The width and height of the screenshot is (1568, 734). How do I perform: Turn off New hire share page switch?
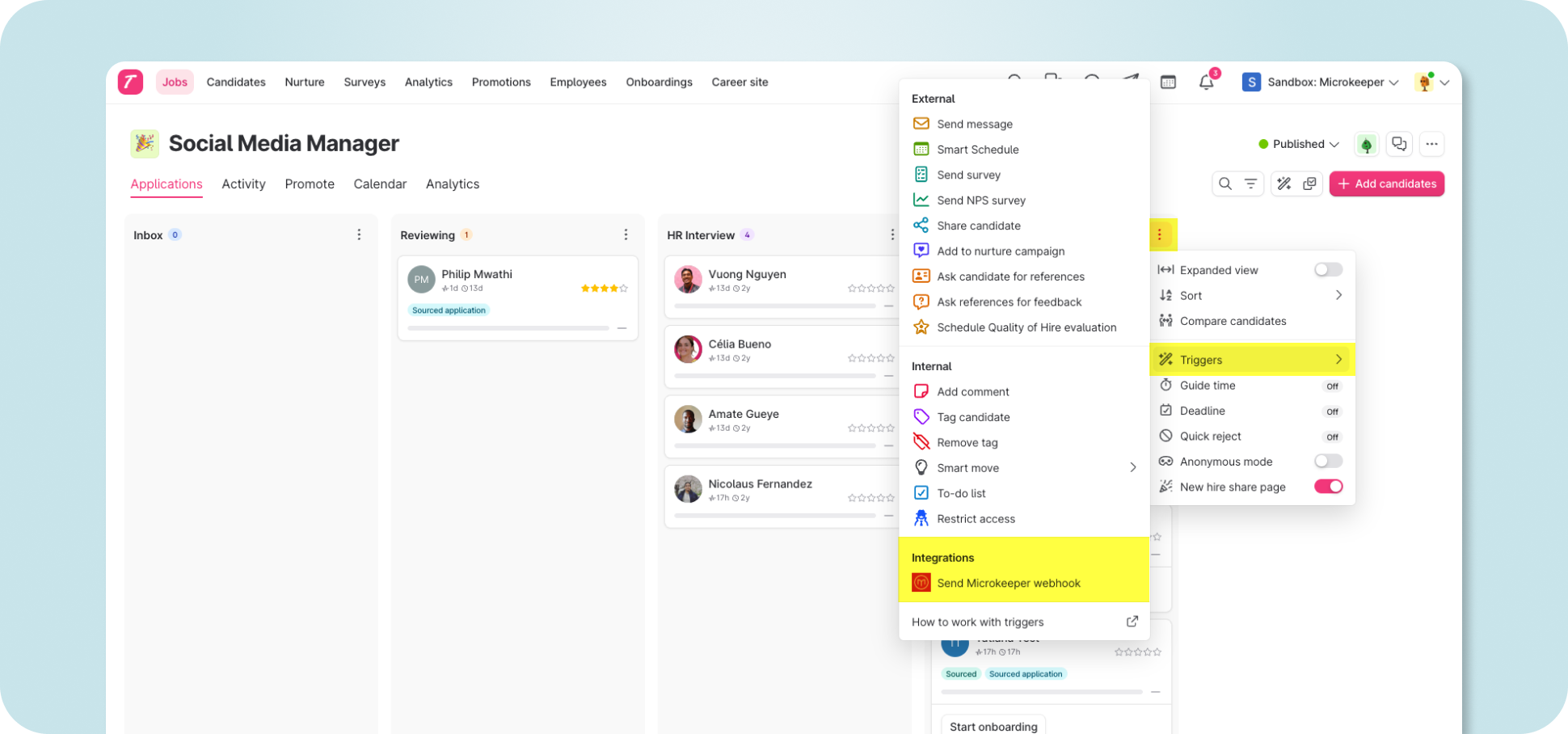click(x=1328, y=487)
